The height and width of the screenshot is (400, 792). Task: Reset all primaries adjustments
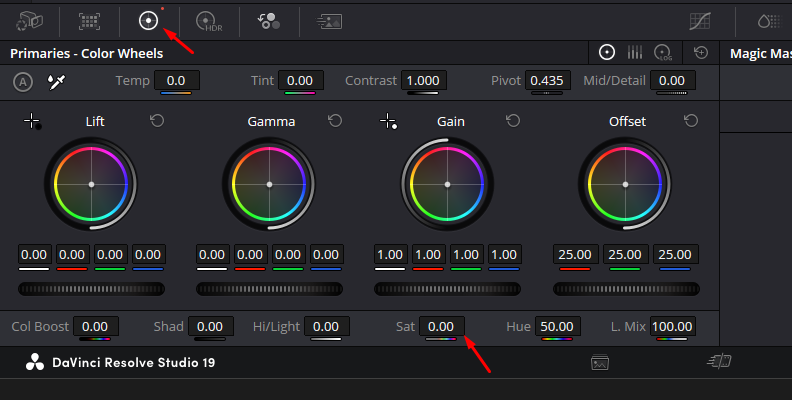pyautogui.click(x=701, y=52)
